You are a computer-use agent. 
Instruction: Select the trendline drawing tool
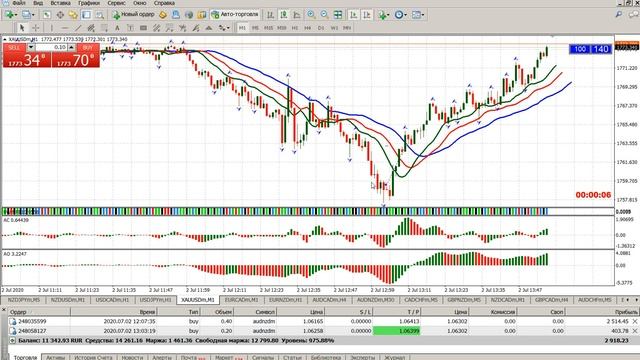(x=78, y=28)
